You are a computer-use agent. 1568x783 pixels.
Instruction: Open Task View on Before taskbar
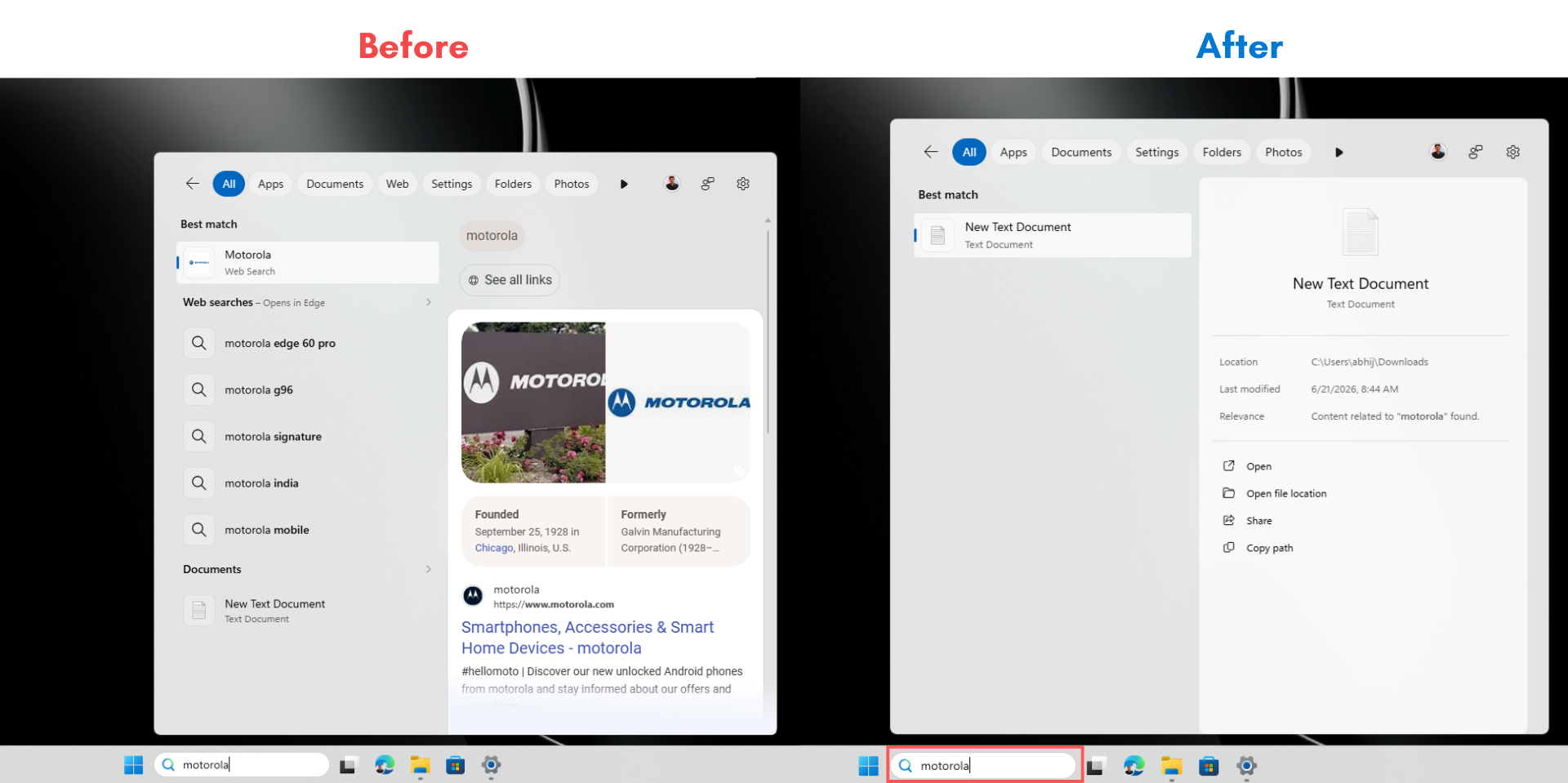pos(348,765)
